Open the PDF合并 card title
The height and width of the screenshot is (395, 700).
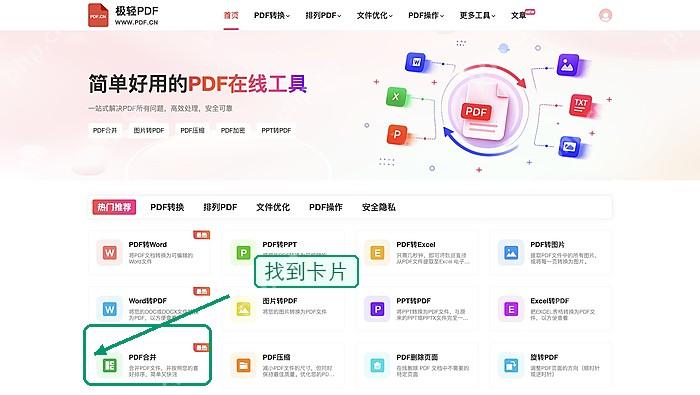click(142, 357)
